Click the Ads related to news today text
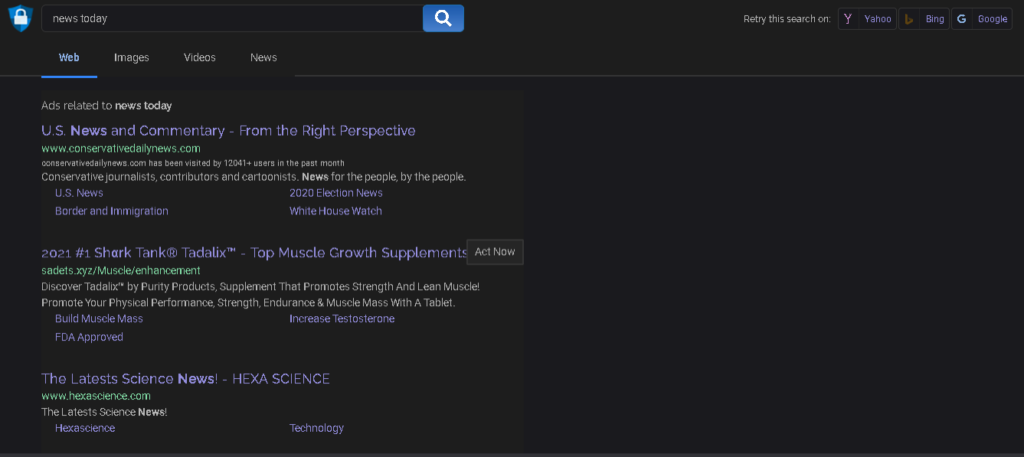The height and width of the screenshot is (457, 1024). (106, 105)
